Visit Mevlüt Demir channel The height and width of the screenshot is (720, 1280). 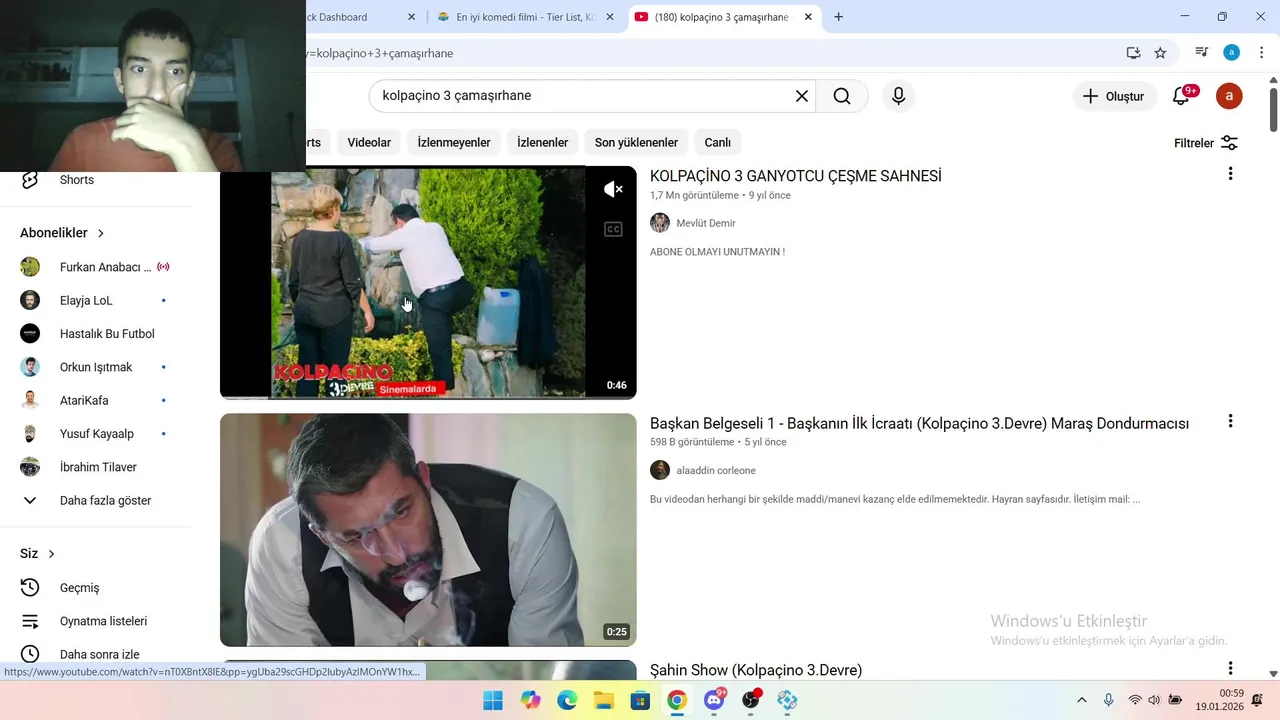click(x=705, y=223)
